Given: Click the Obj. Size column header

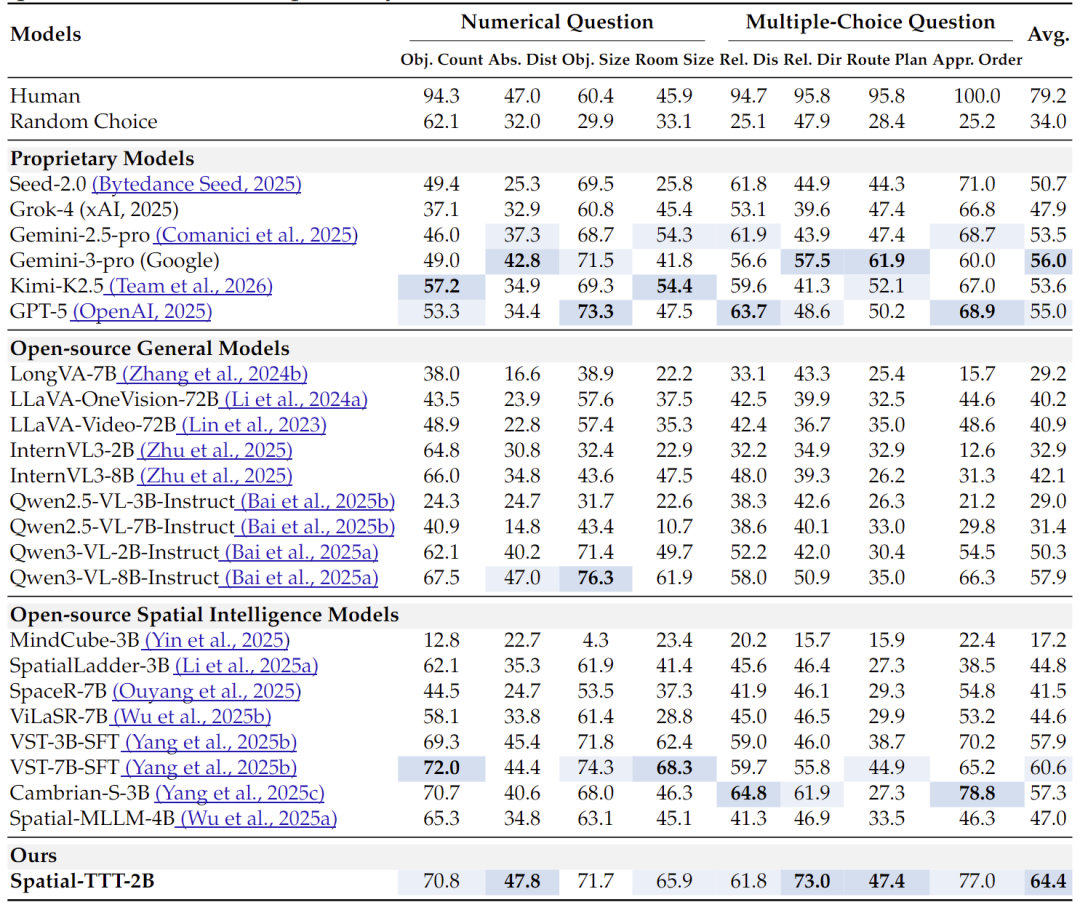Looking at the screenshot, I should coord(596,61).
